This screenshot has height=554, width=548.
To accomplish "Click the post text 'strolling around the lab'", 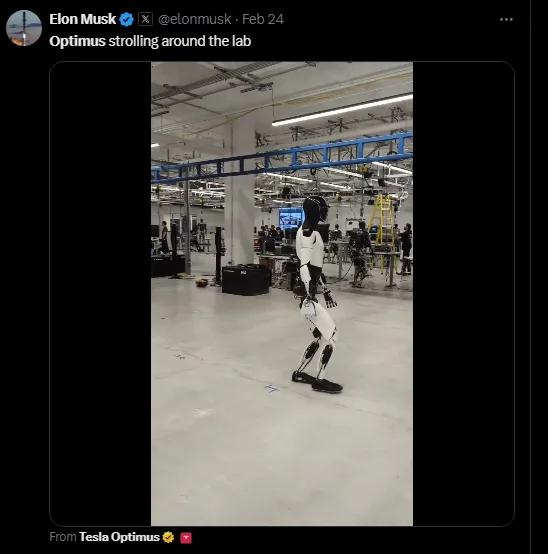I will tap(179, 41).
